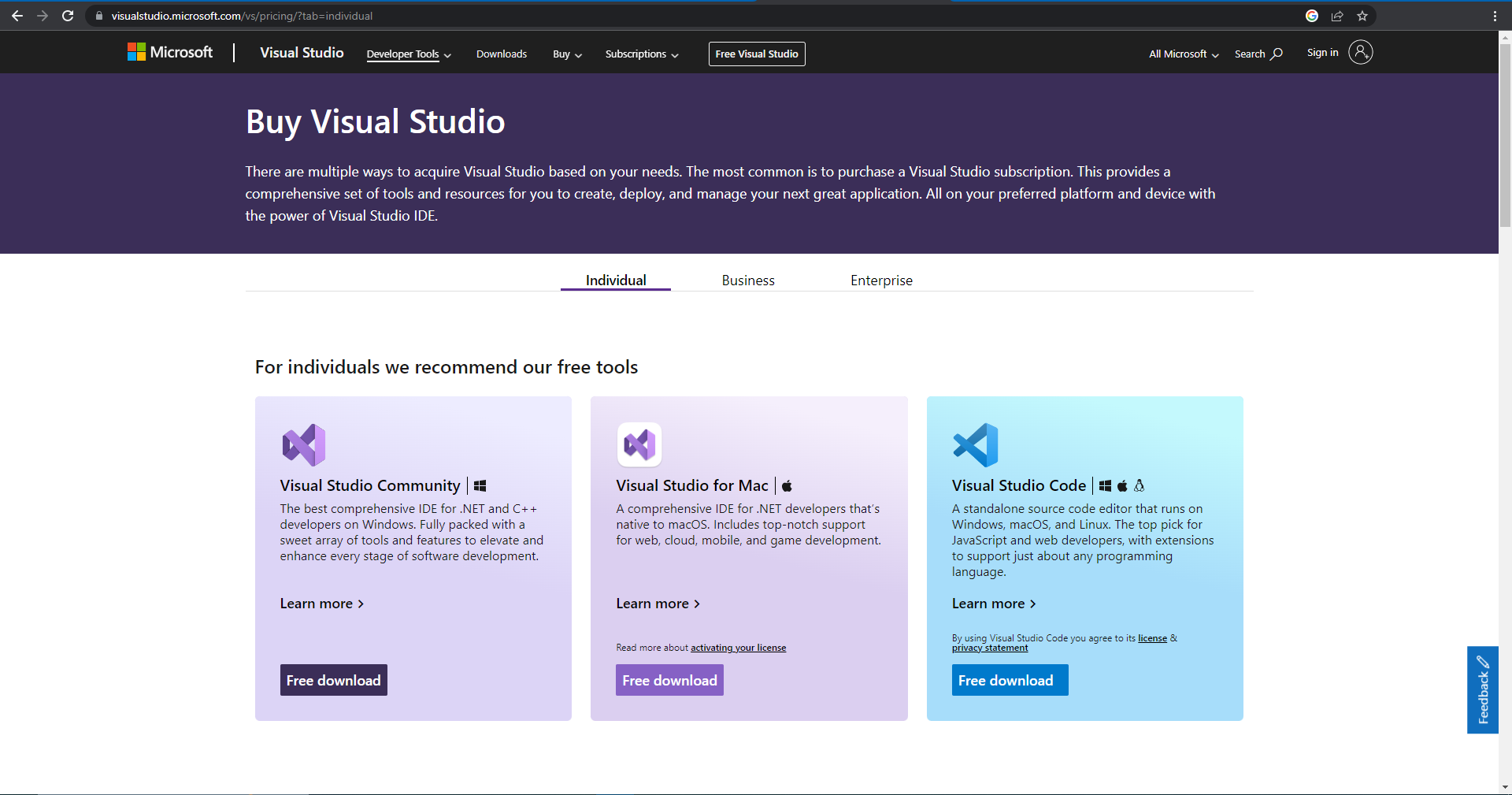
Task: Click Sign in
Action: click(1322, 52)
